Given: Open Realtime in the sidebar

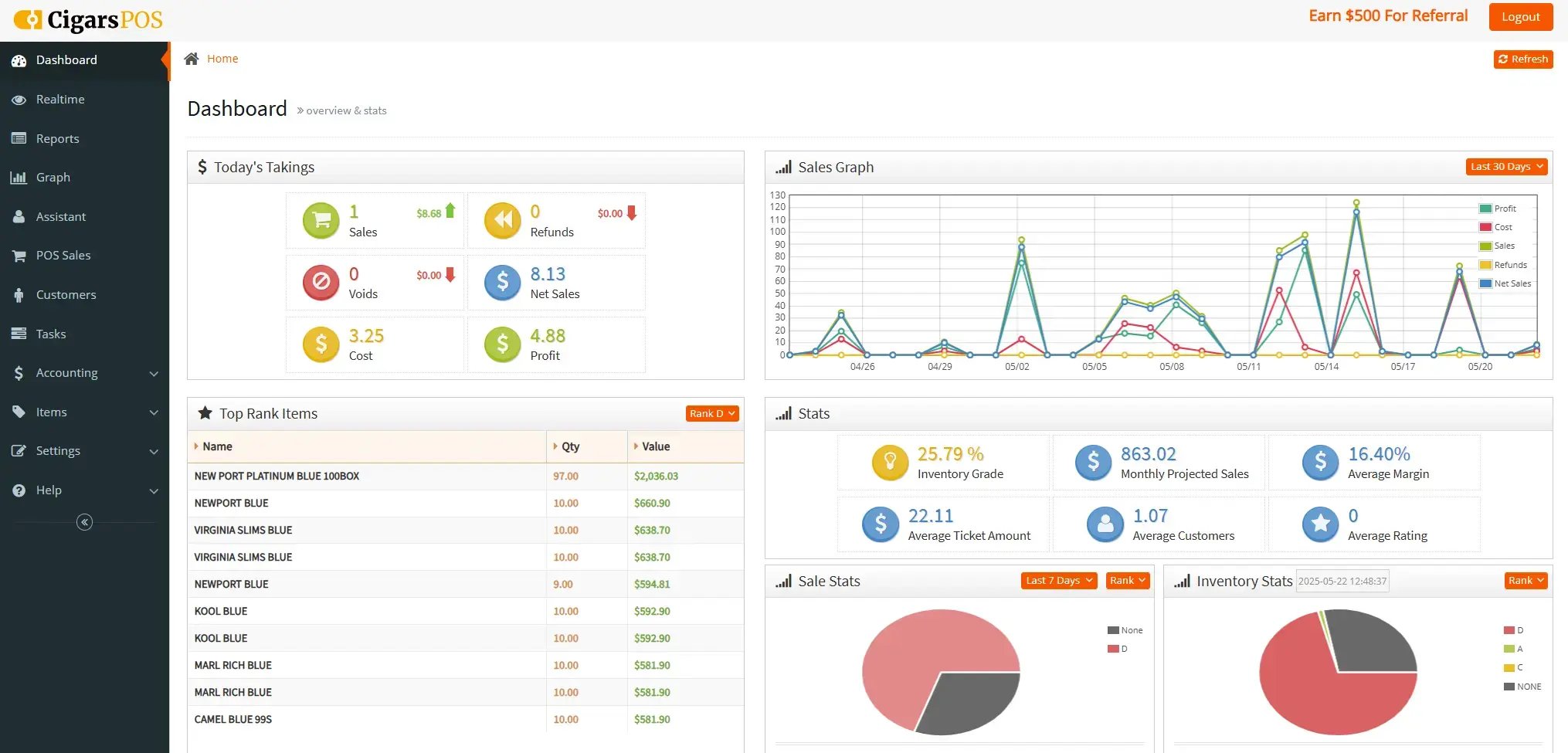Looking at the screenshot, I should point(60,100).
